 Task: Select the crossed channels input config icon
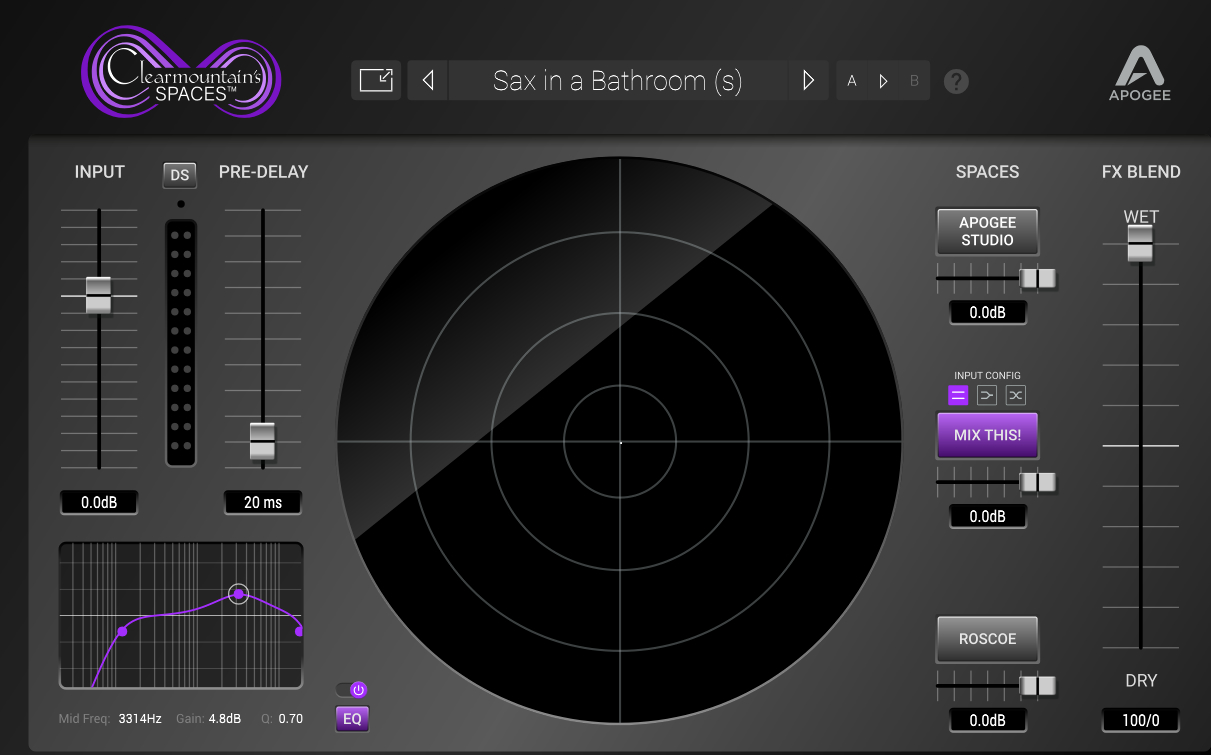tap(1016, 395)
